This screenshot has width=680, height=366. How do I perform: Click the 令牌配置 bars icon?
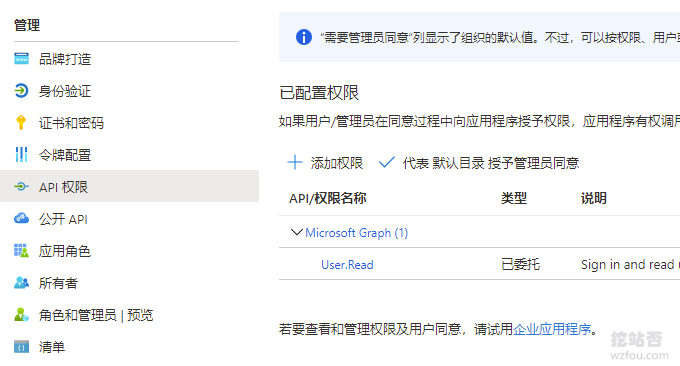coord(21,155)
